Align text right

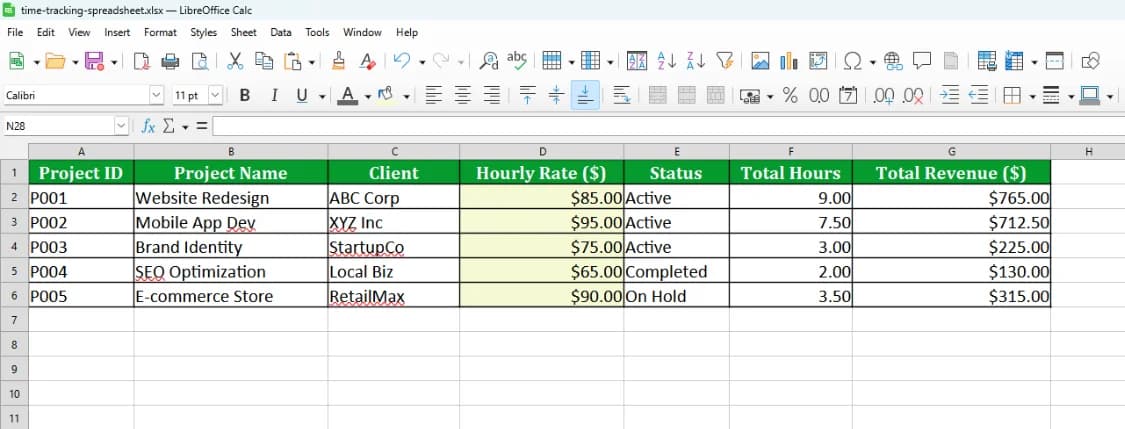click(491, 95)
